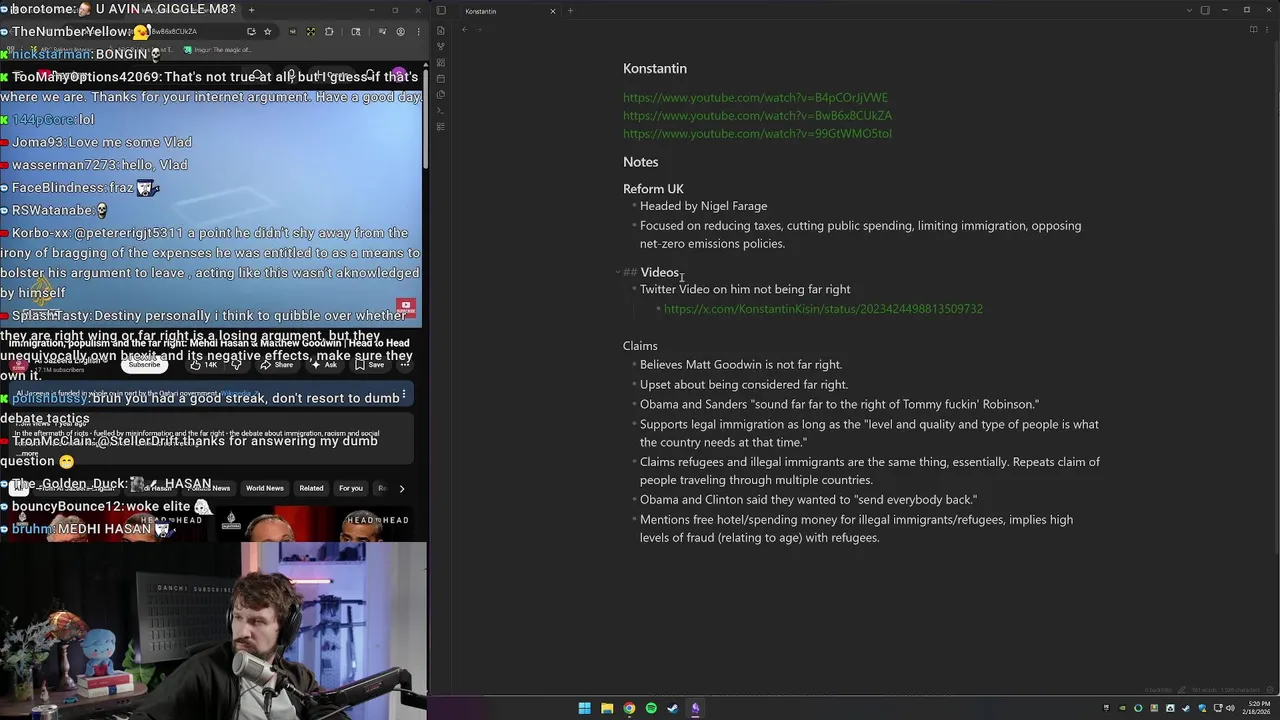Select the Konstantin note tab
The image size is (1280, 720).
click(508, 11)
